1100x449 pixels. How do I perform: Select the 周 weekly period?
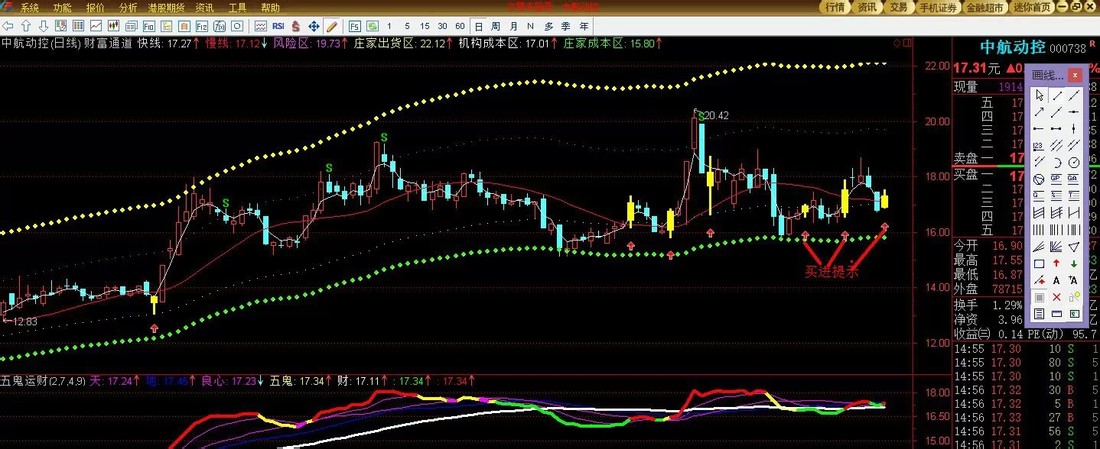coord(495,27)
